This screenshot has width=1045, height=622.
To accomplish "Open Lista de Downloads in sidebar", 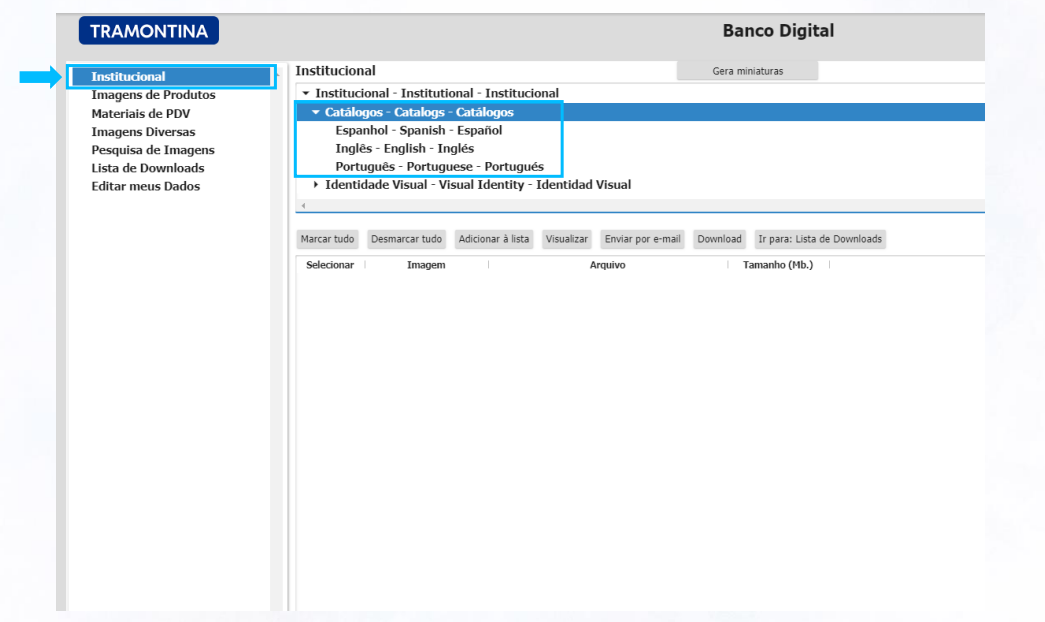I will (147, 168).
